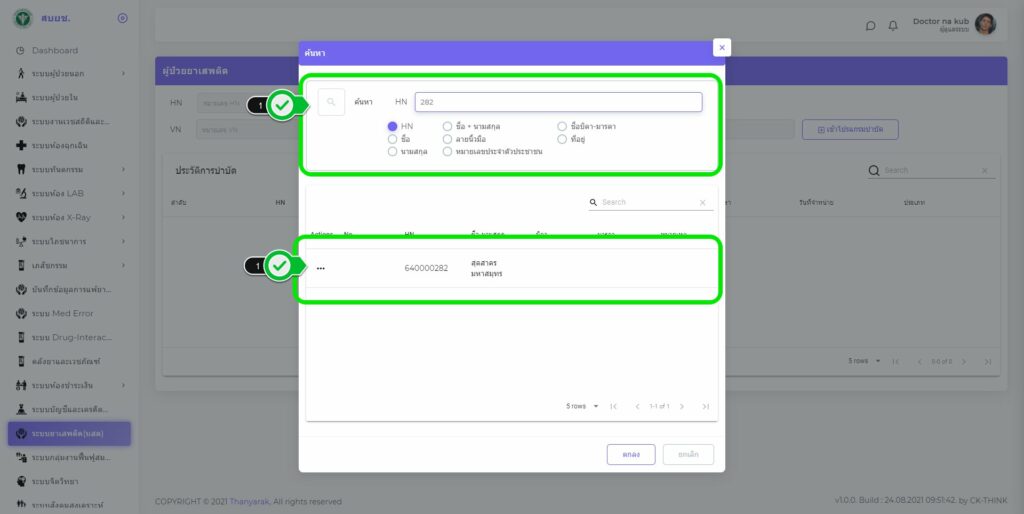The width and height of the screenshot is (1024, 514).
Task: Choose the ที่อยู่ radio option
Action: tap(563, 139)
